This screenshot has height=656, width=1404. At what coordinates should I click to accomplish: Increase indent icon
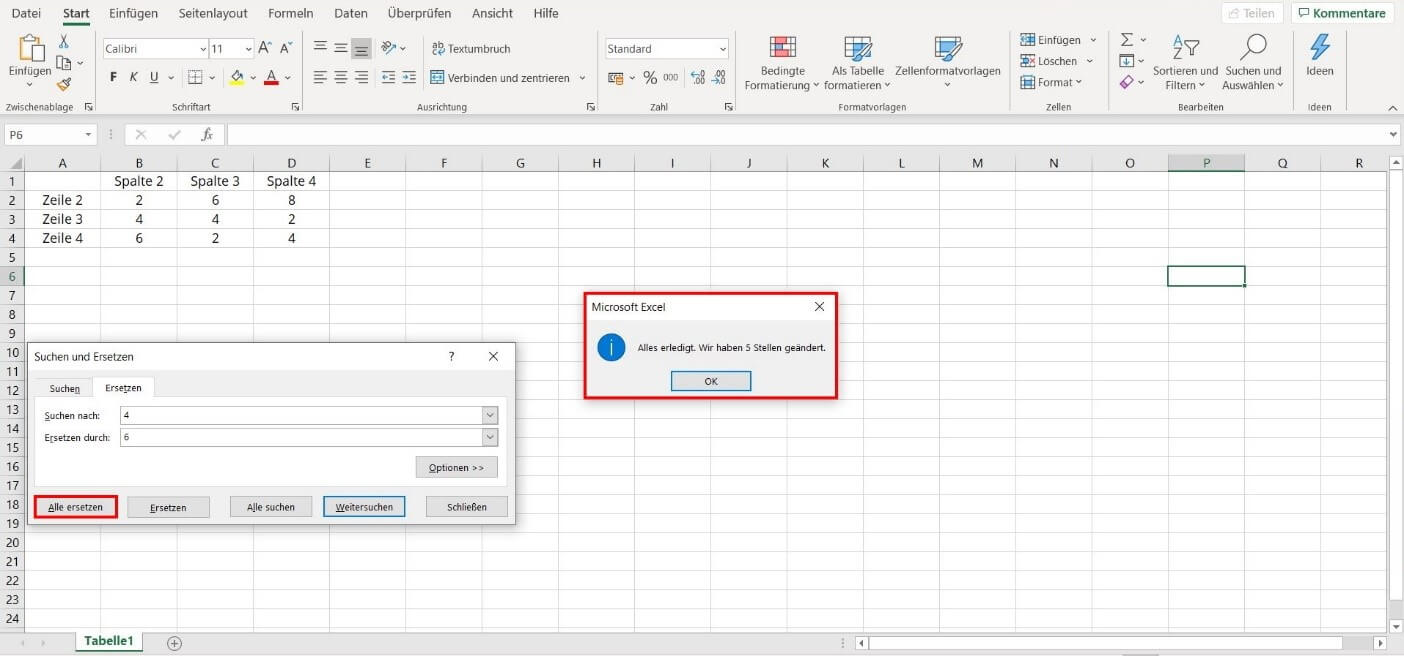[410, 77]
